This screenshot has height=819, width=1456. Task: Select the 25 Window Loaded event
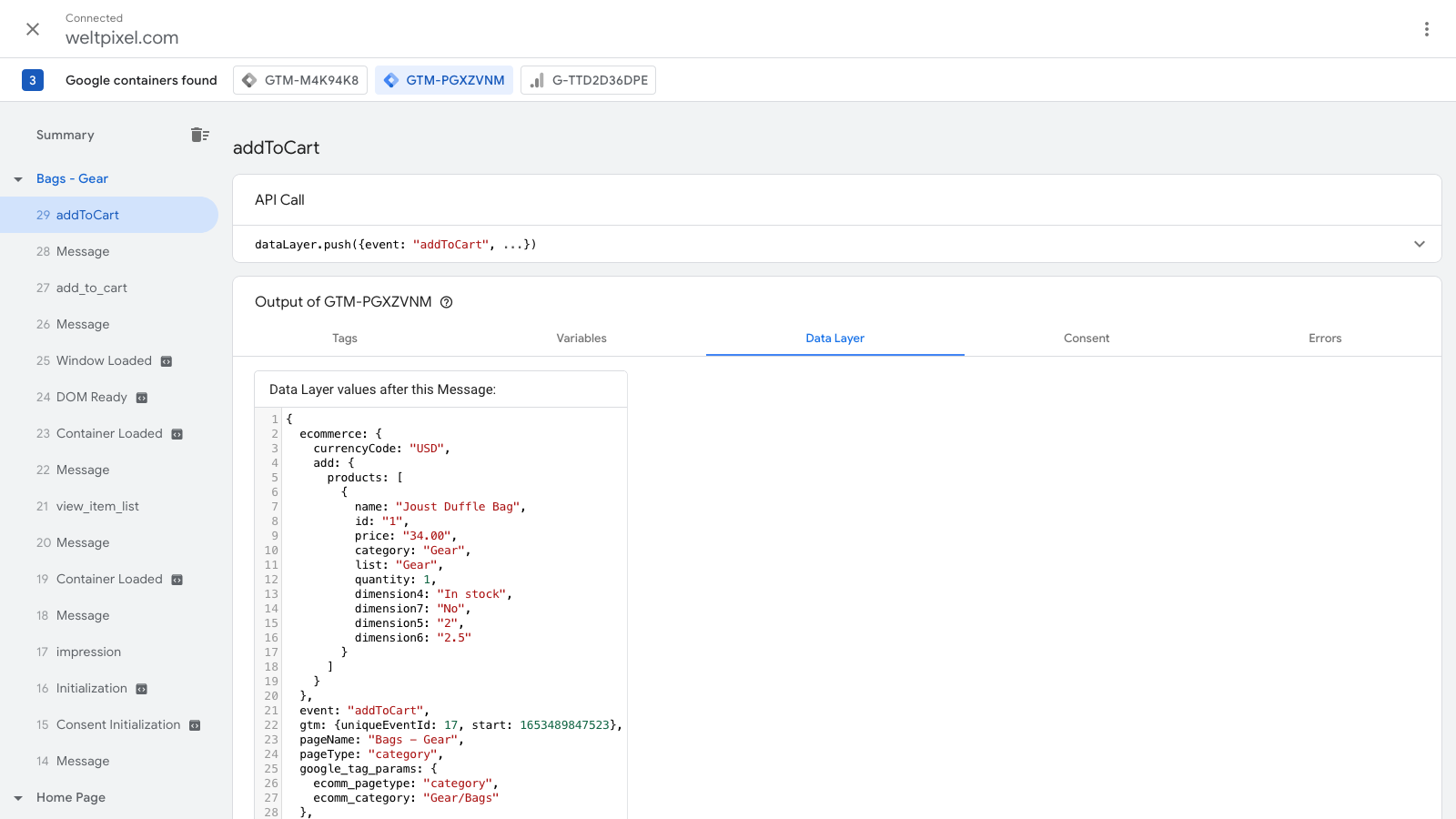pyautogui.click(x=109, y=360)
